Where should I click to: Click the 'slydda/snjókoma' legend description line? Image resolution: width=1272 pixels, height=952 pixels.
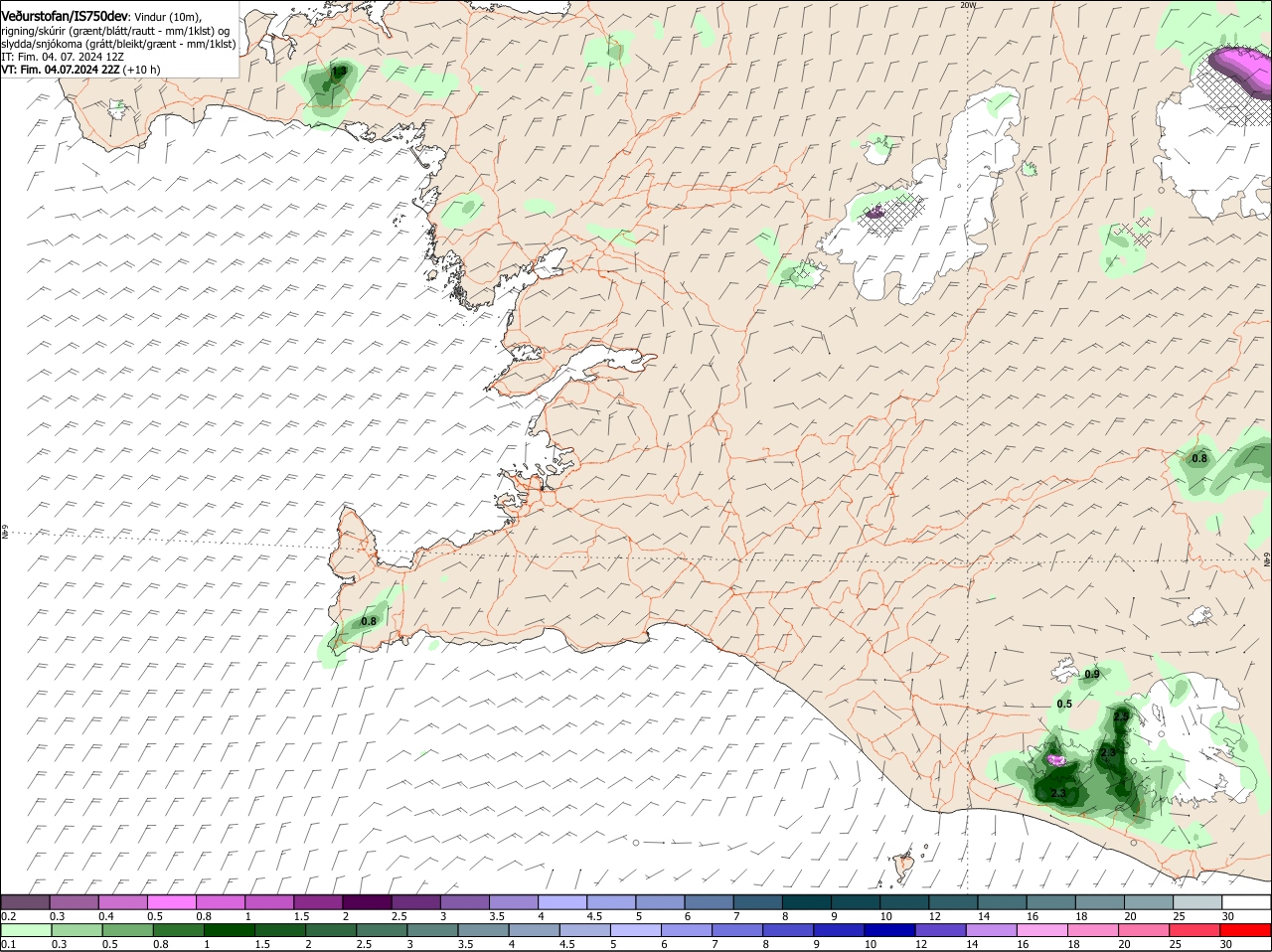pos(119,44)
